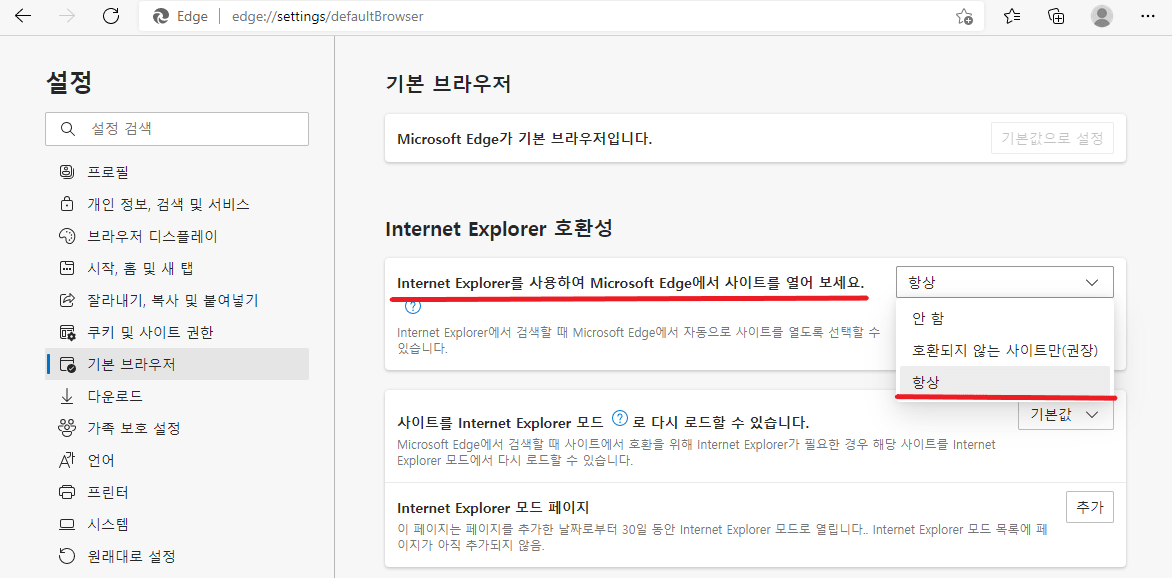The width and height of the screenshot is (1172, 578).
Task: Click the window icon beside 시작, 홈 및 새 탭
Action: tap(67, 268)
